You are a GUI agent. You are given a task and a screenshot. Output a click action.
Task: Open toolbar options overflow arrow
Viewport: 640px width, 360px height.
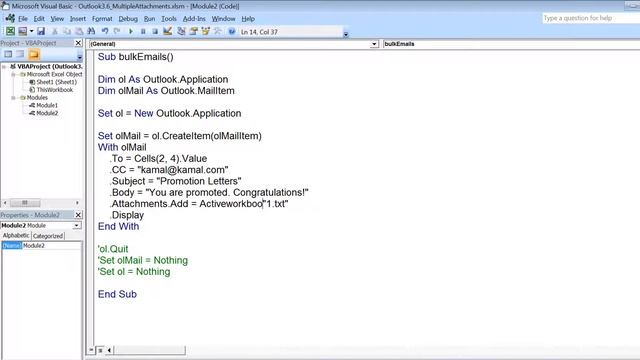tap(346, 34)
